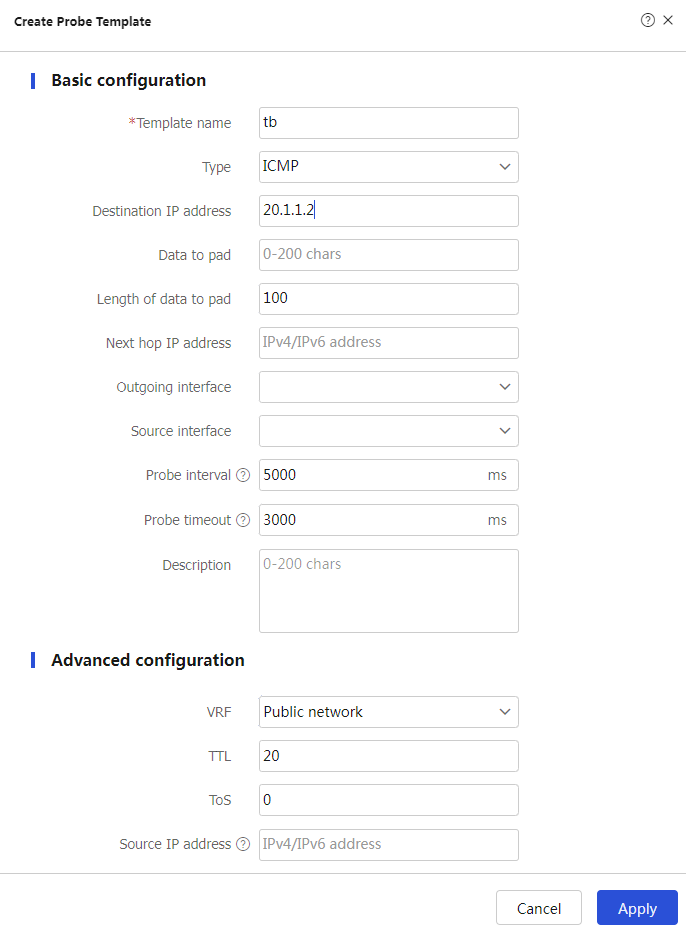Open the Type dropdown showing ICMP
The width and height of the screenshot is (686, 933).
click(x=389, y=167)
